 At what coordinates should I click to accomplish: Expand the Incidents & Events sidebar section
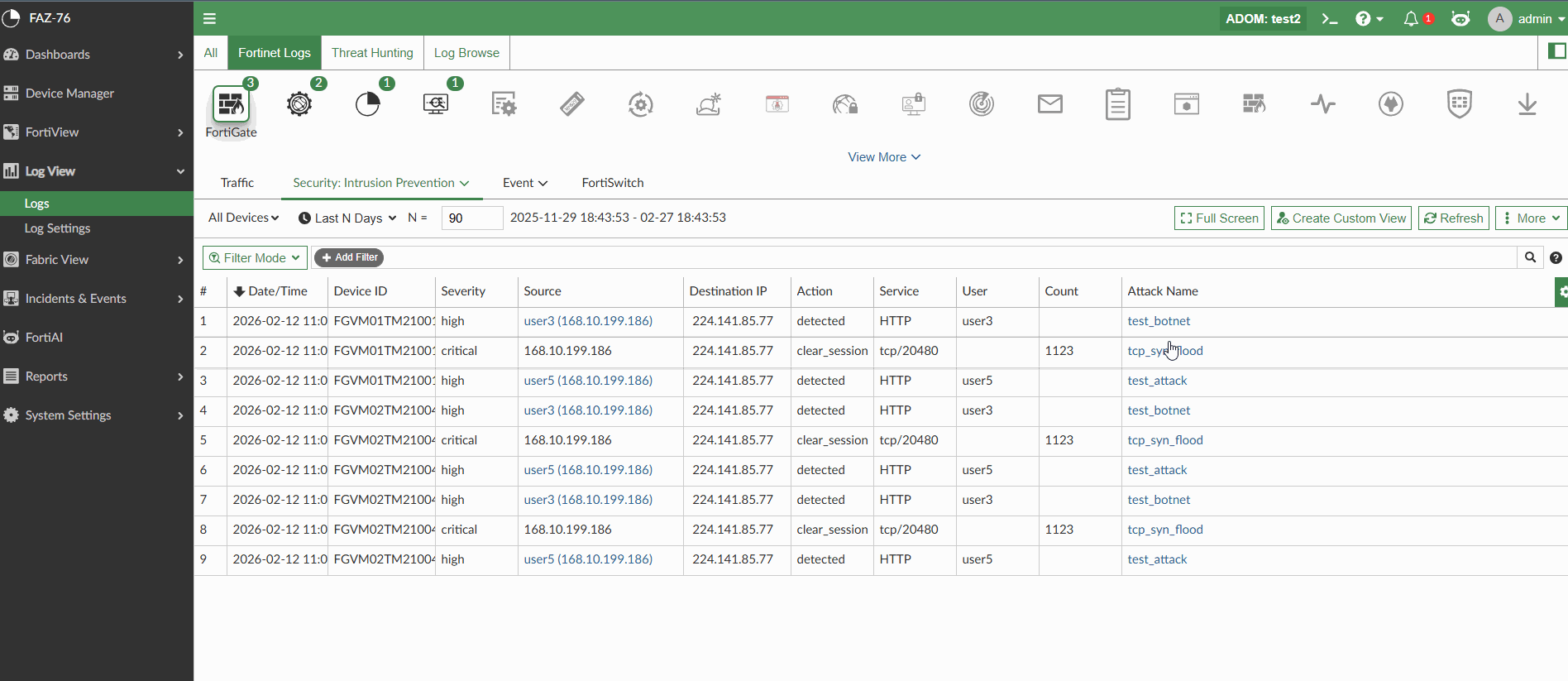(97, 299)
